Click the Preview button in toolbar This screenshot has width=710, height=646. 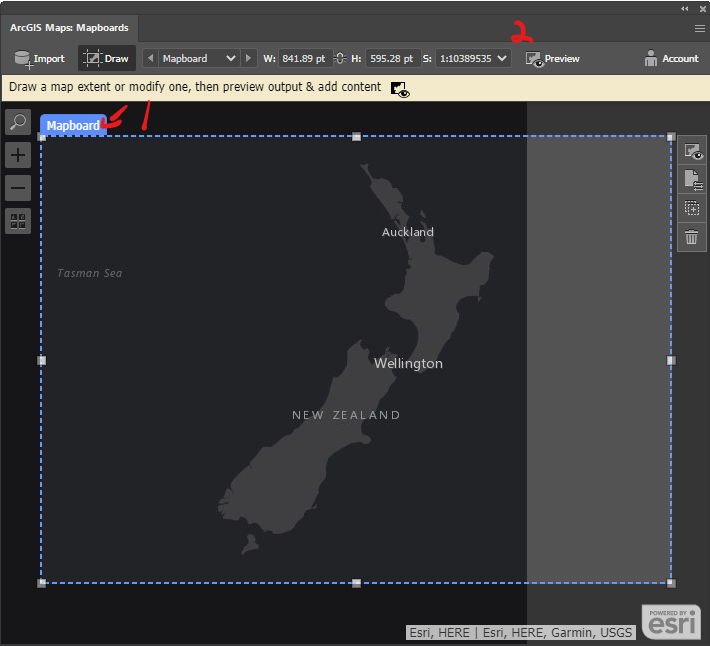coord(552,59)
